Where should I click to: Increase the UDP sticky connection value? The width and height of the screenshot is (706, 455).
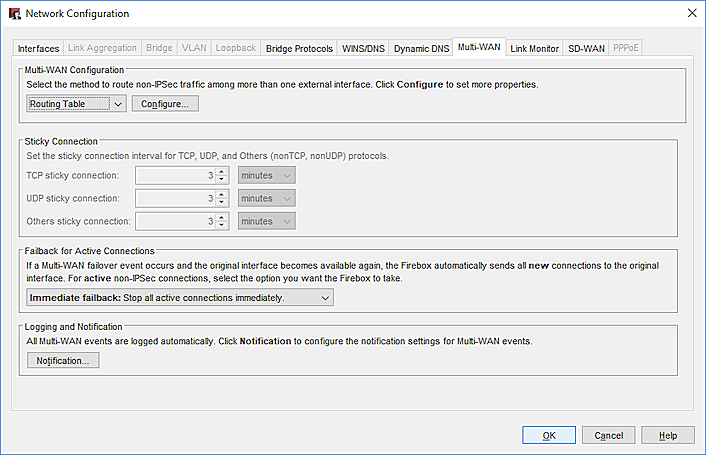click(x=222, y=194)
